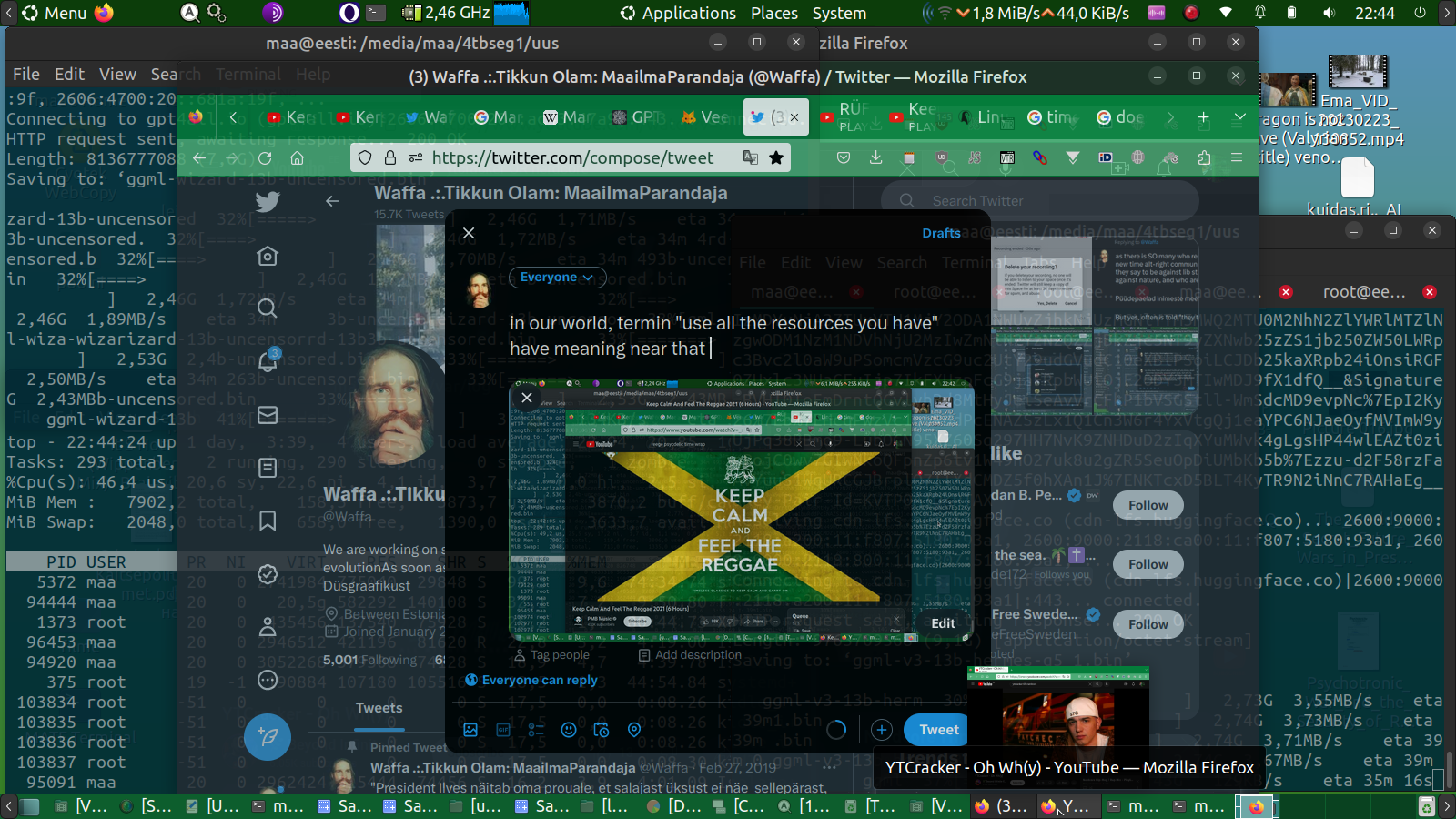The width and height of the screenshot is (1456, 819).
Task: Open the Tweets tab on the profile
Action: 379,708
